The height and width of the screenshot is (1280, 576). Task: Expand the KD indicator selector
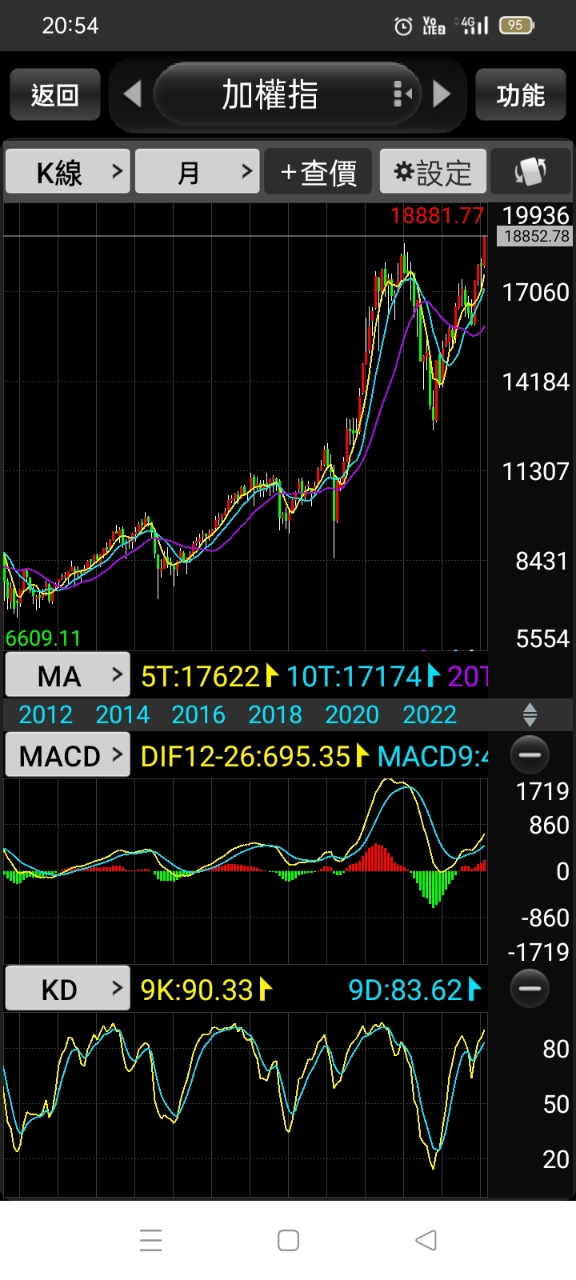pos(68,990)
